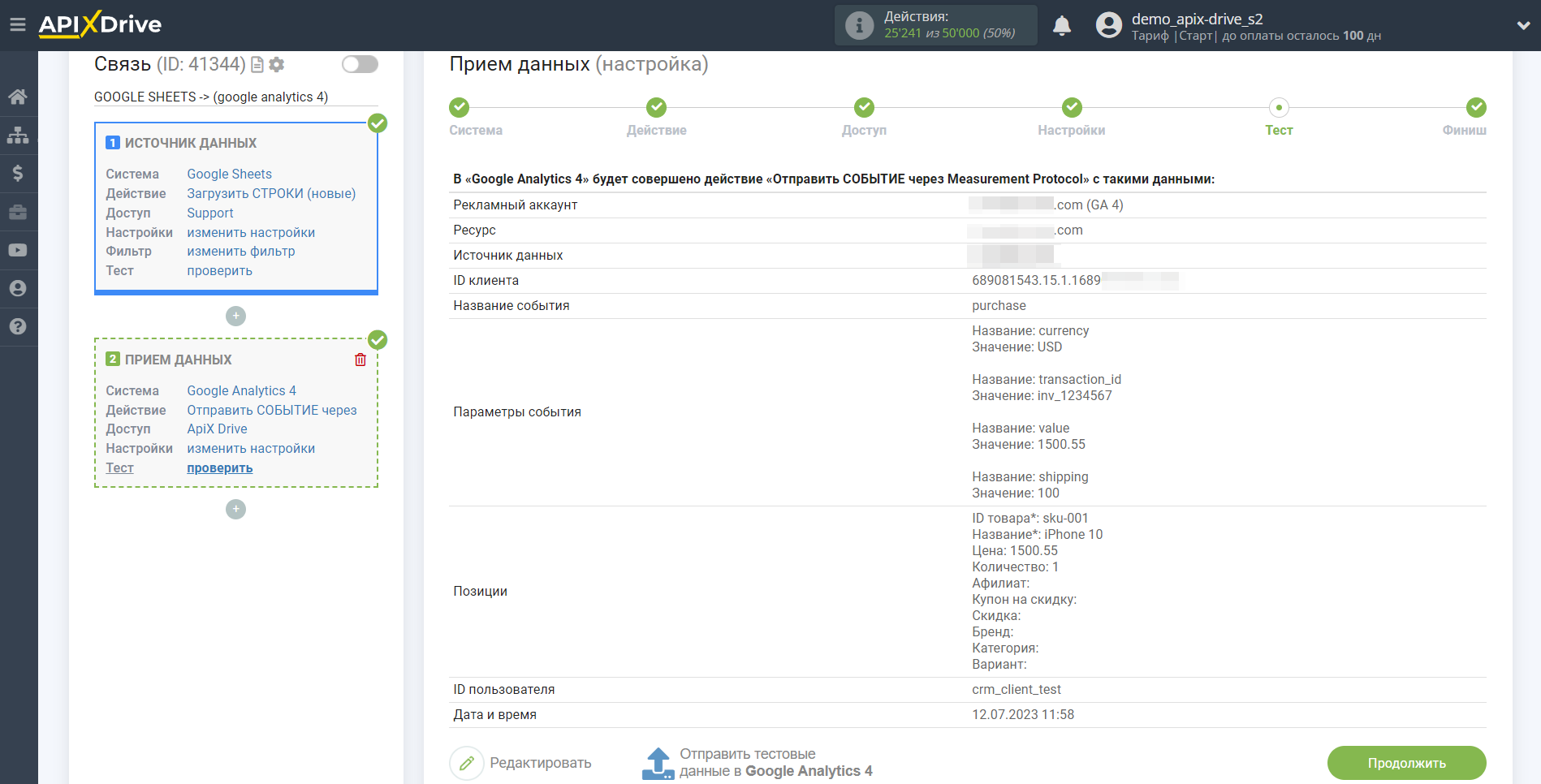
Task: Click the Продолжить button
Action: (x=1406, y=763)
